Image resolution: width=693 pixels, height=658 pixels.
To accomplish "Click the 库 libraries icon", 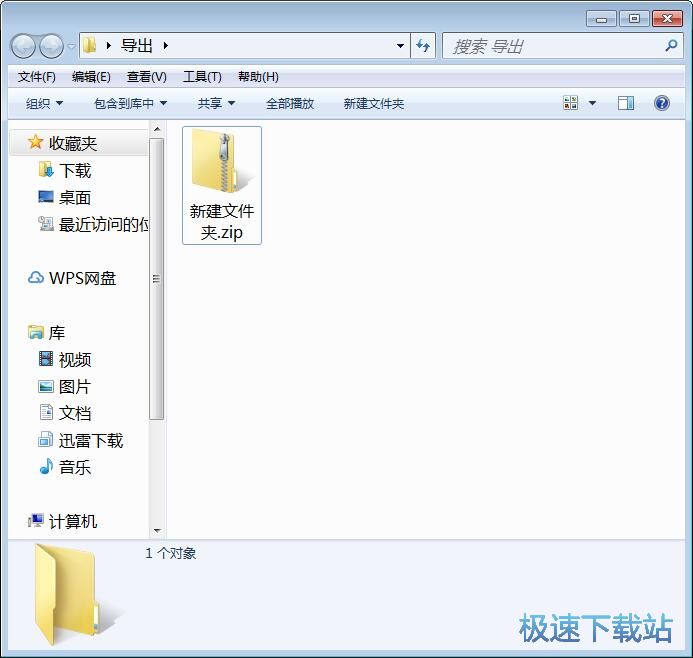I will click(x=36, y=332).
